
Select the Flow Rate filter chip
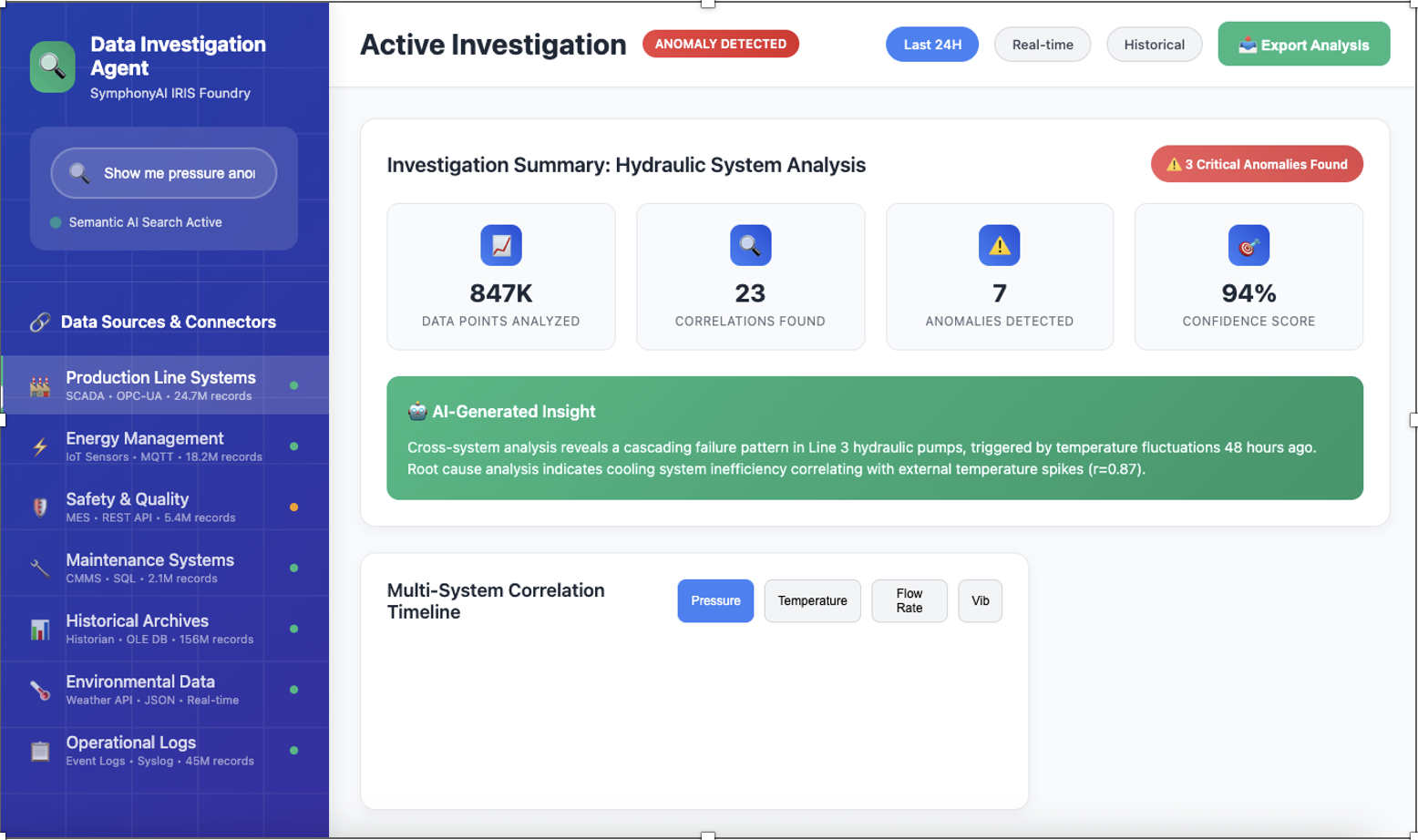tap(909, 600)
